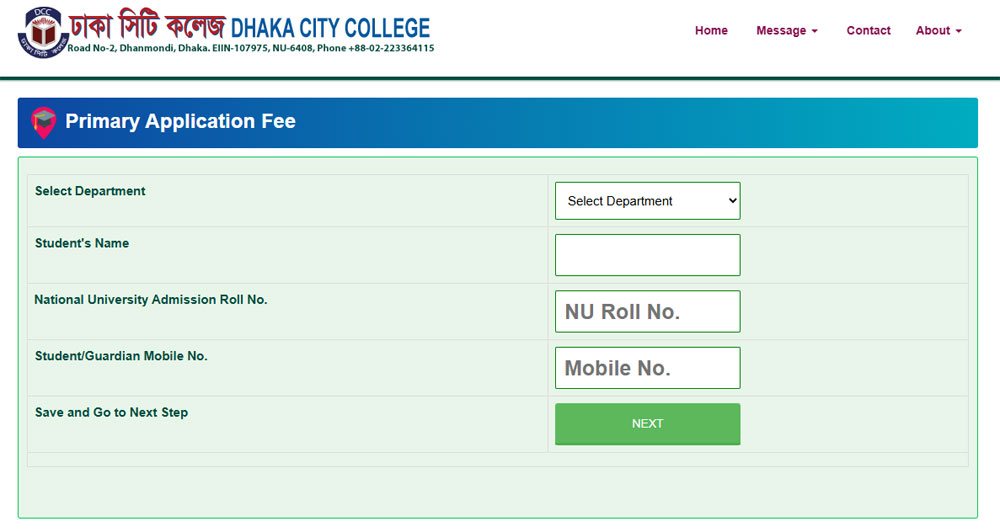Open the Contact page

[868, 31]
